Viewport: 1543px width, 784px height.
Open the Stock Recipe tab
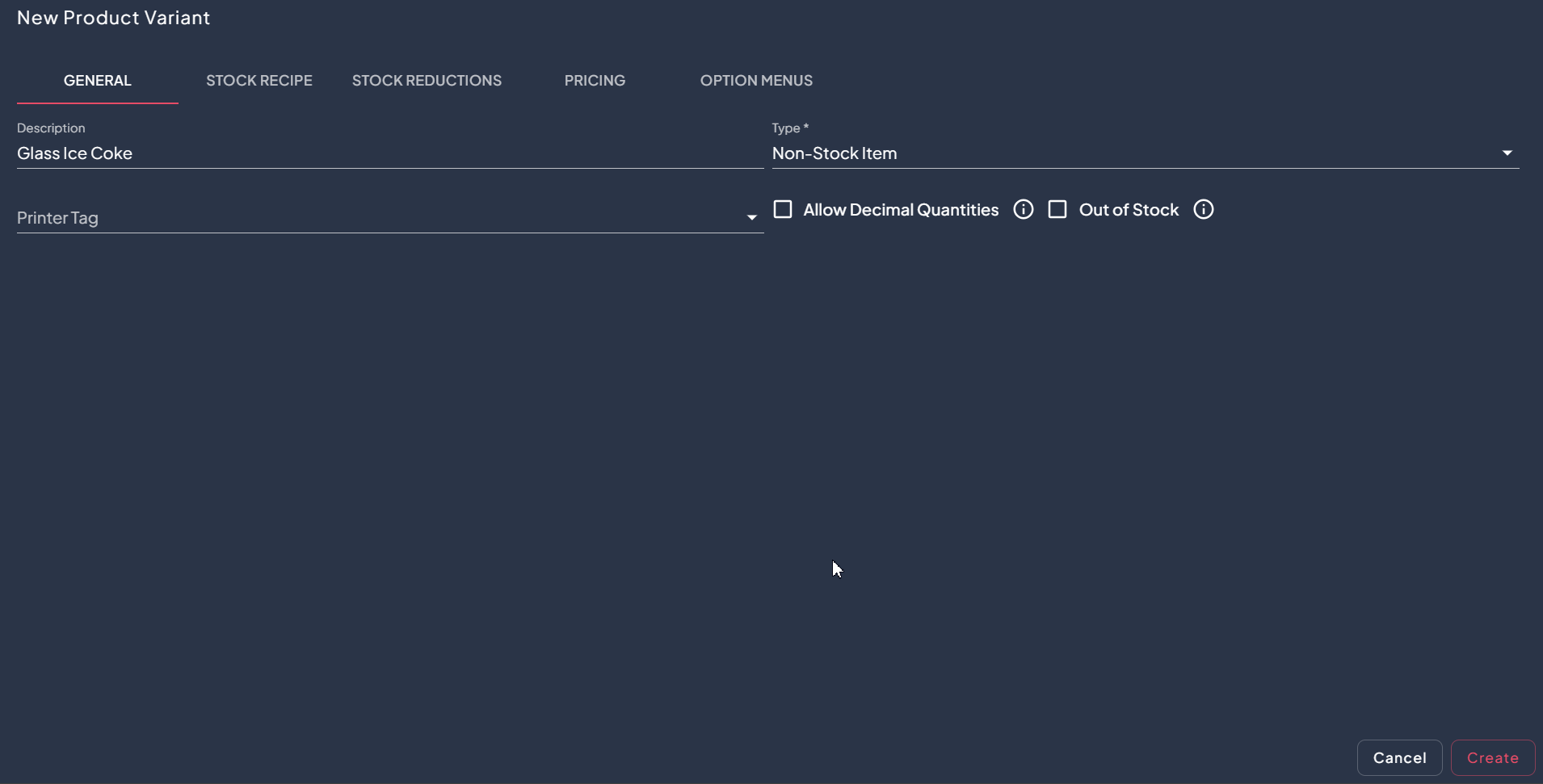click(259, 81)
